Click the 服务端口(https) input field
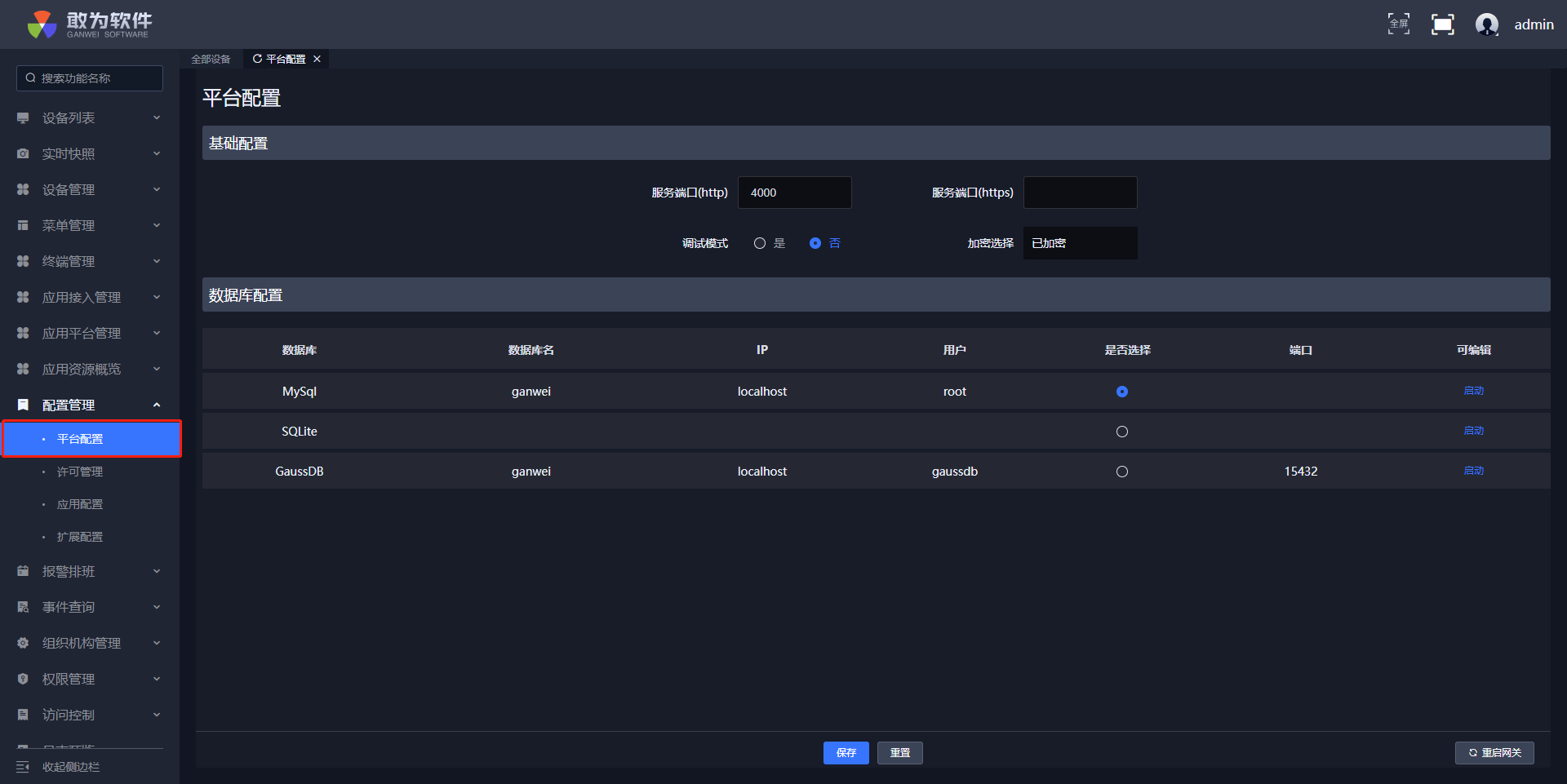 1079,193
